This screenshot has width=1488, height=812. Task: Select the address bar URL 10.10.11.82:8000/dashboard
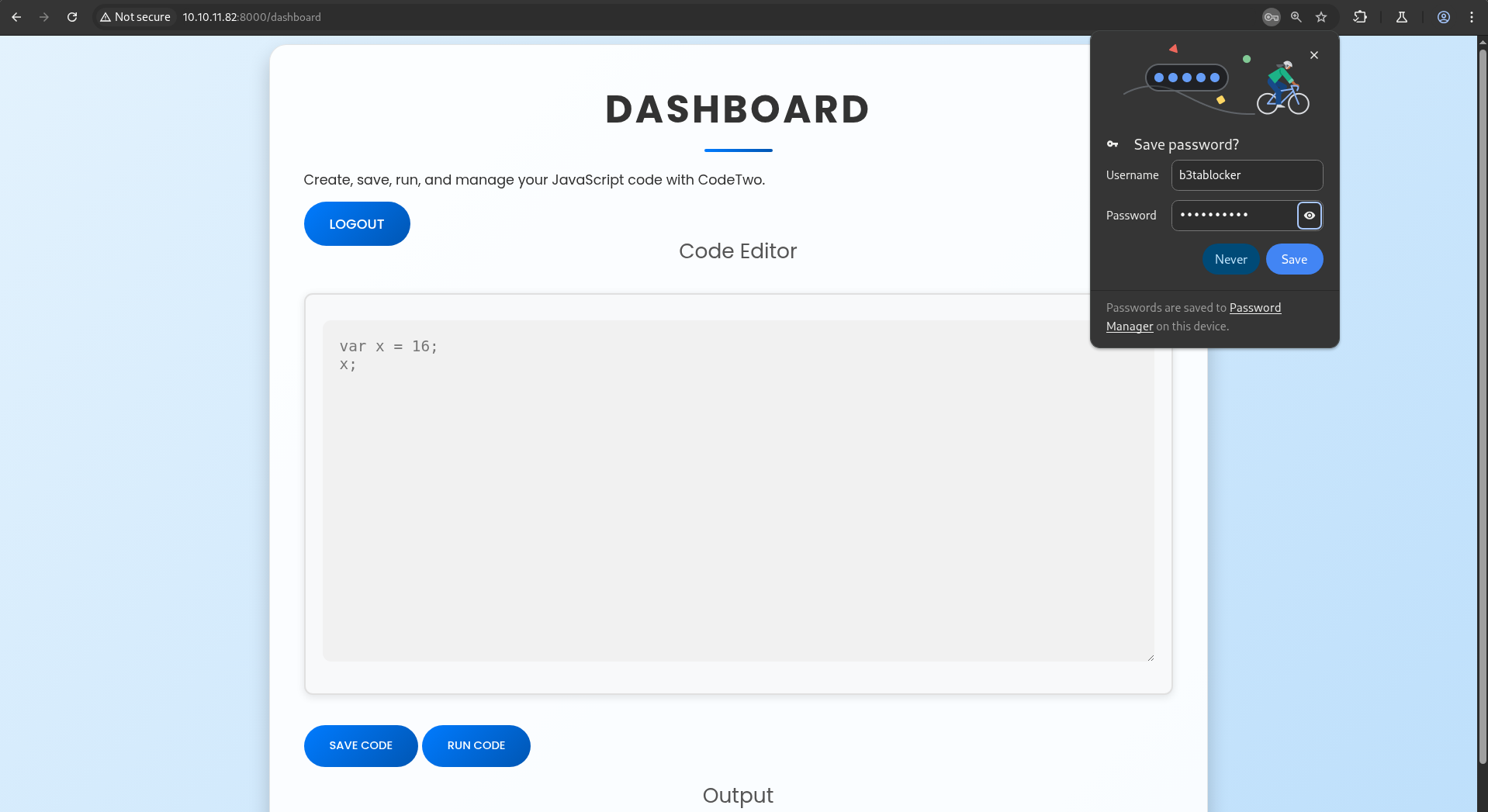[x=251, y=17]
